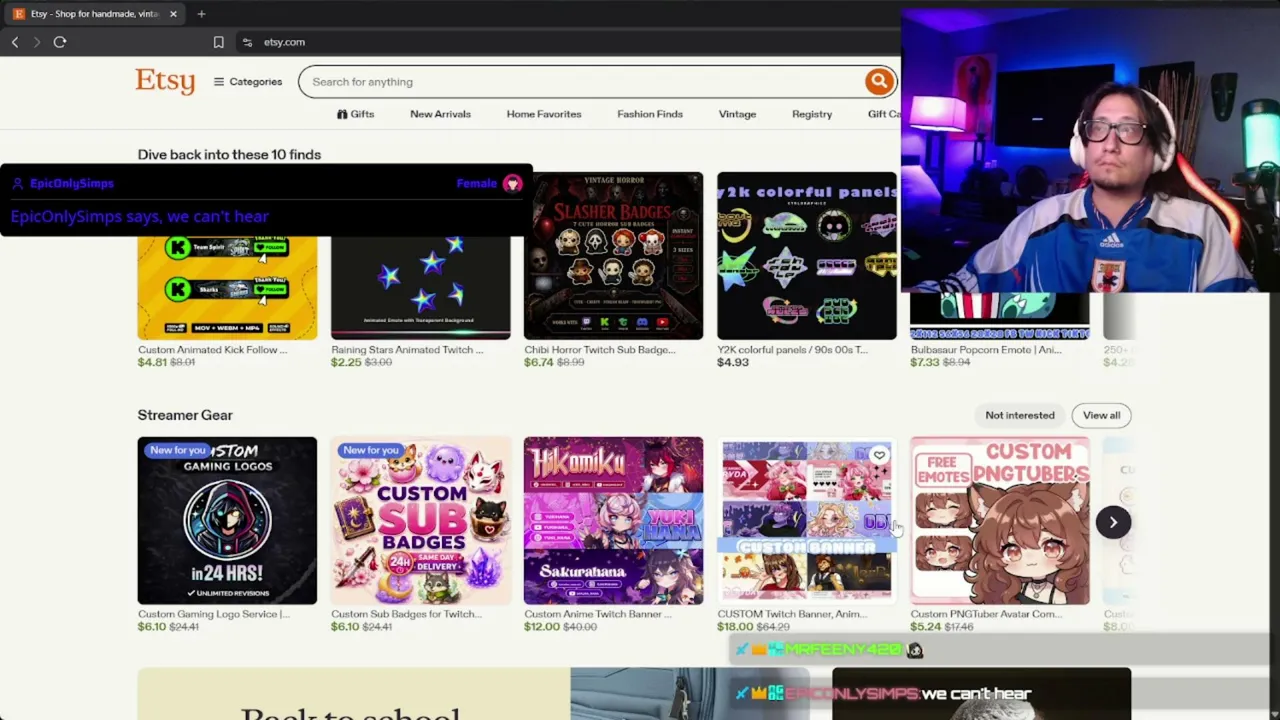
Task: Click the $6.74 Chibi Horror price
Action: click(x=538, y=362)
